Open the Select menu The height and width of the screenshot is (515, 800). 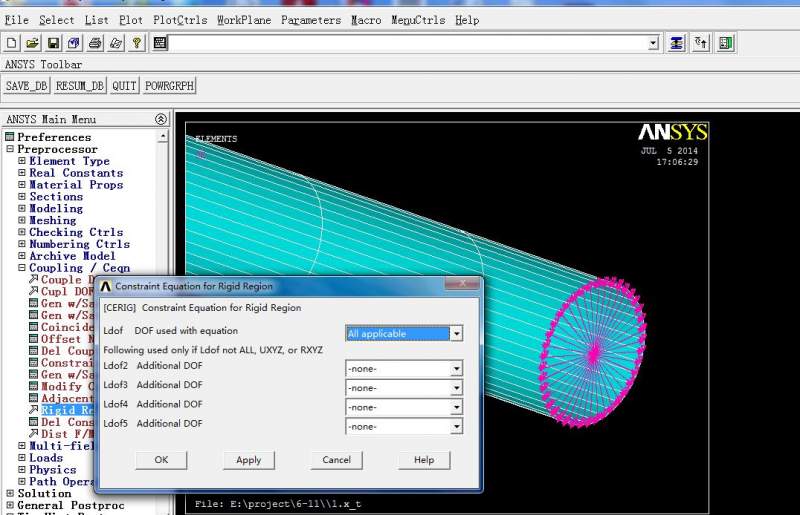pyautogui.click(x=57, y=20)
